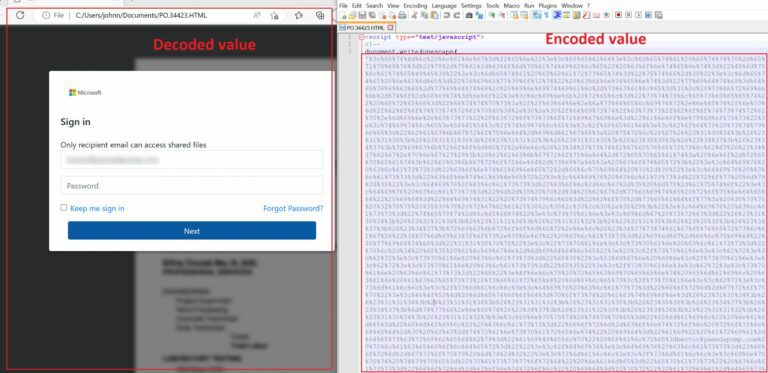Click the Copy toolbar icon in Notepad++
The height and width of the screenshot is (373, 768).
point(425,16)
